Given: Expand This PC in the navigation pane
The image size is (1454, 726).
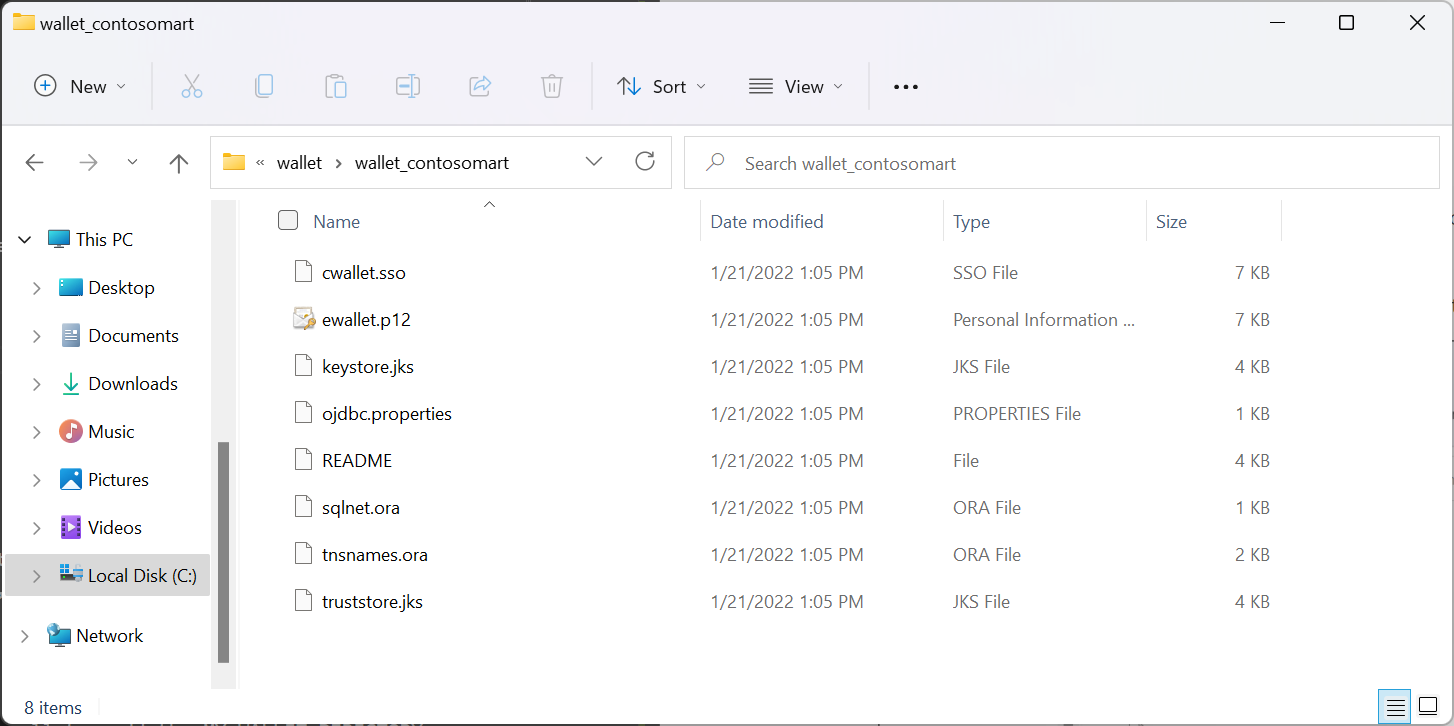Looking at the screenshot, I should [x=24, y=239].
